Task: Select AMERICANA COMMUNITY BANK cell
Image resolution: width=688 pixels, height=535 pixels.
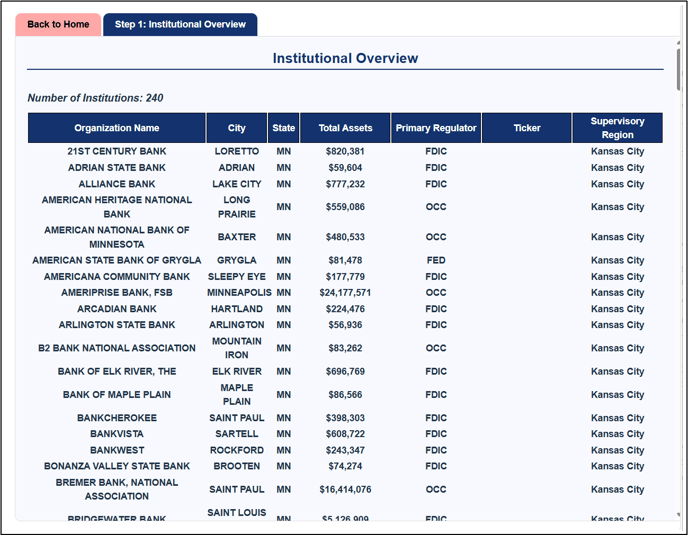Action: coord(117,276)
